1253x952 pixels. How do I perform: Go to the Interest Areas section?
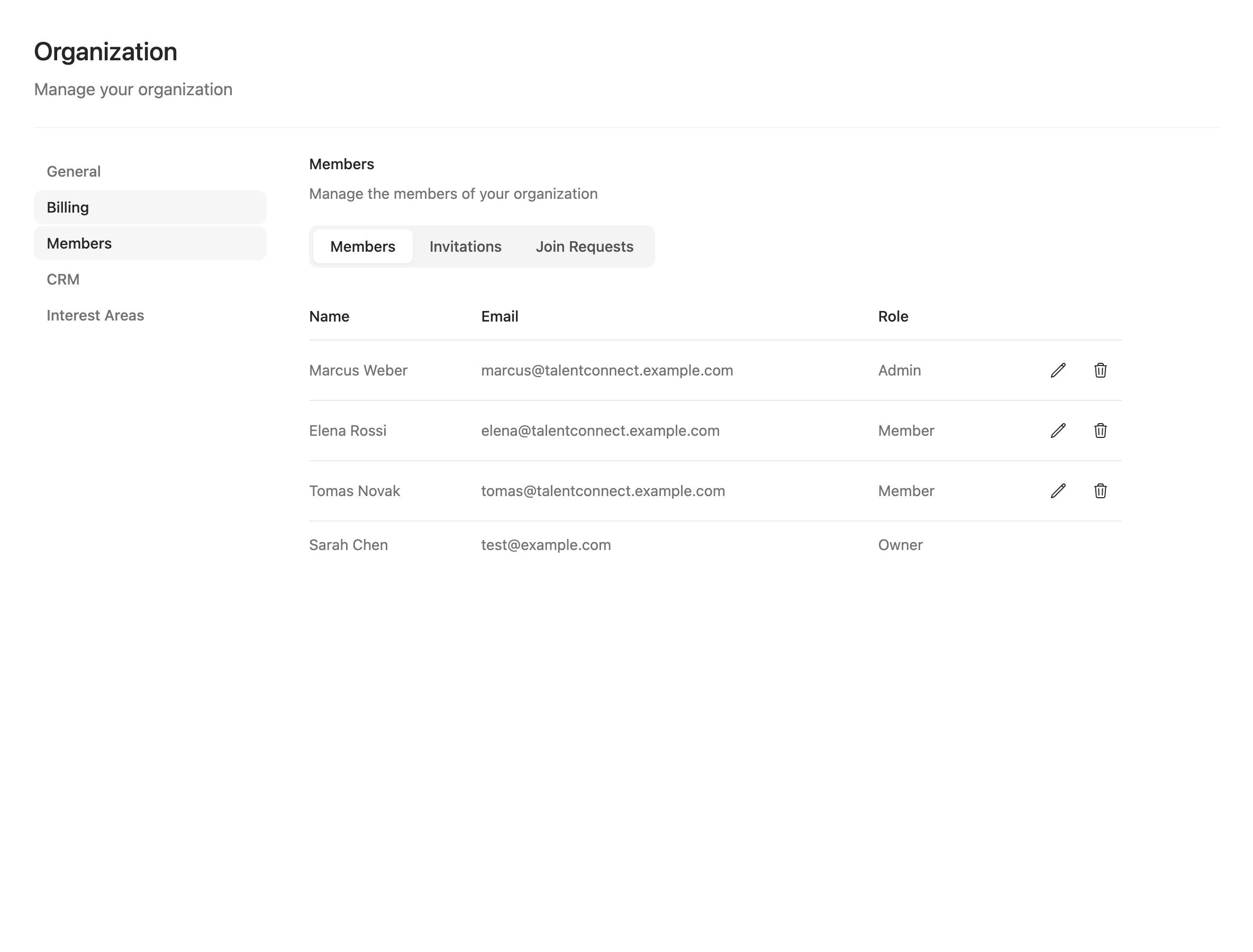tap(95, 315)
